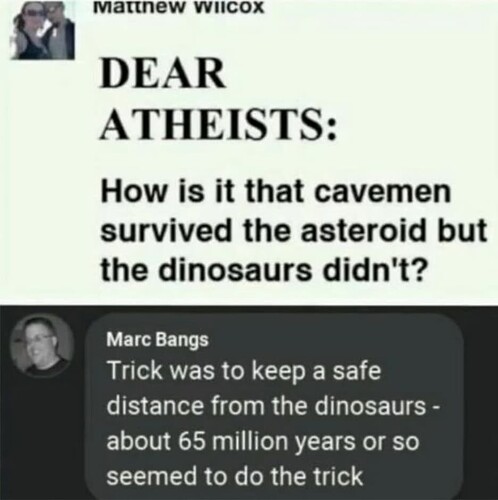This screenshot has height=500, width=498.
Task: Click the Matthew Wilcox author name
Action: [x=178, y=7]
